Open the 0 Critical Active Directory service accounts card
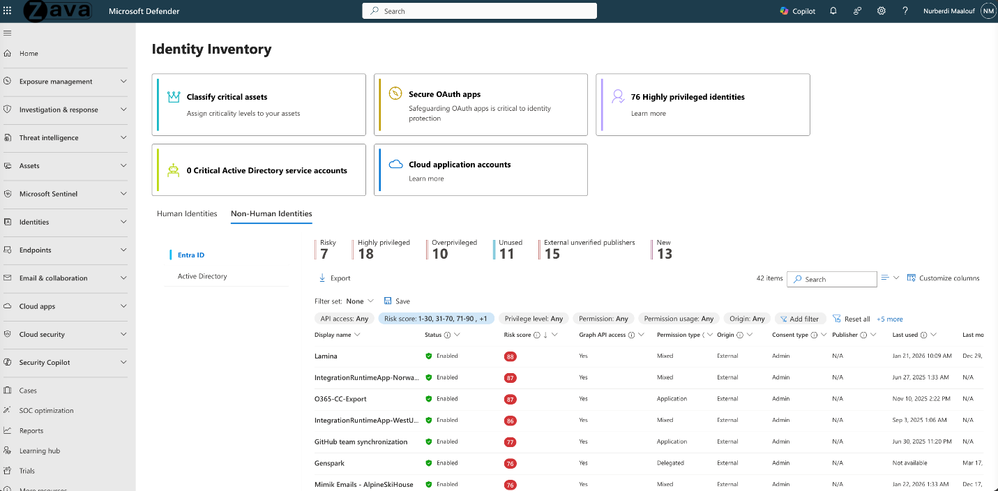This screenshot has height=491, width=998. [258, 170]
